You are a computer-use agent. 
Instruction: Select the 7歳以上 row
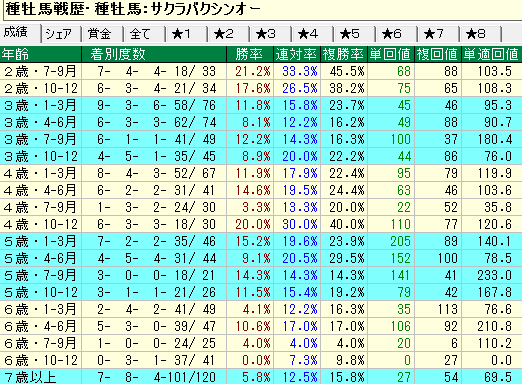pyautogui.click(x=261, y=377)
